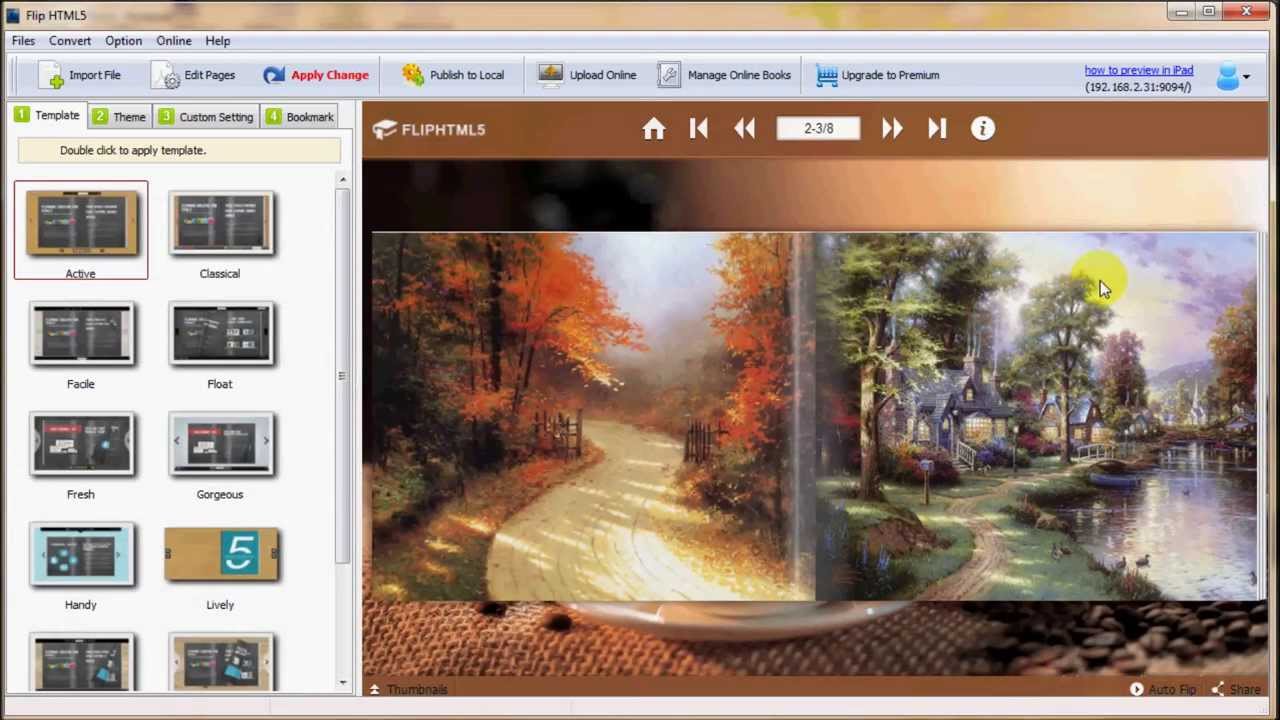Open the Option menu
Viewport: 1280px width, 720px height.
123,41
